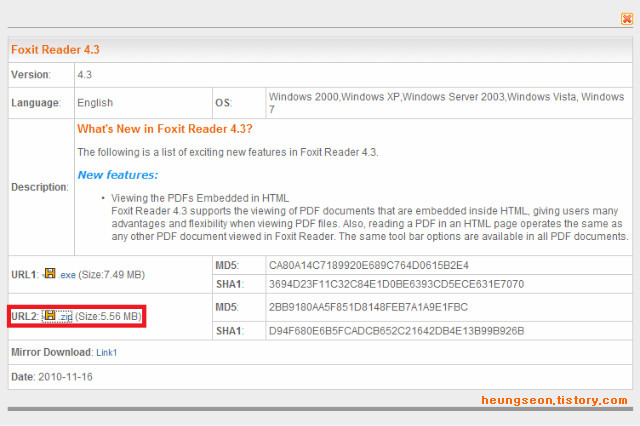Click the date 2010-11-16
Viewport: 640px width, 426px height.
coord(65,377)
